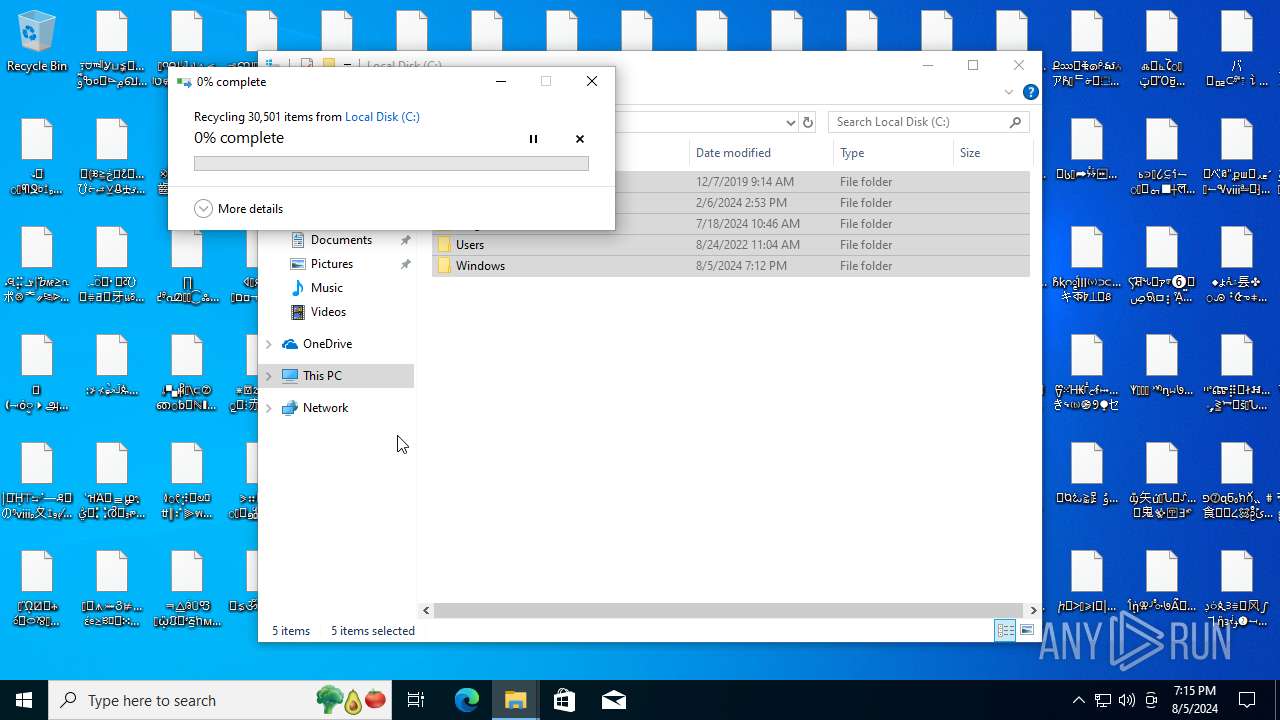
Task: Click the This PC monitor icon
Action: pyautogui.click(x=290, y=376)
